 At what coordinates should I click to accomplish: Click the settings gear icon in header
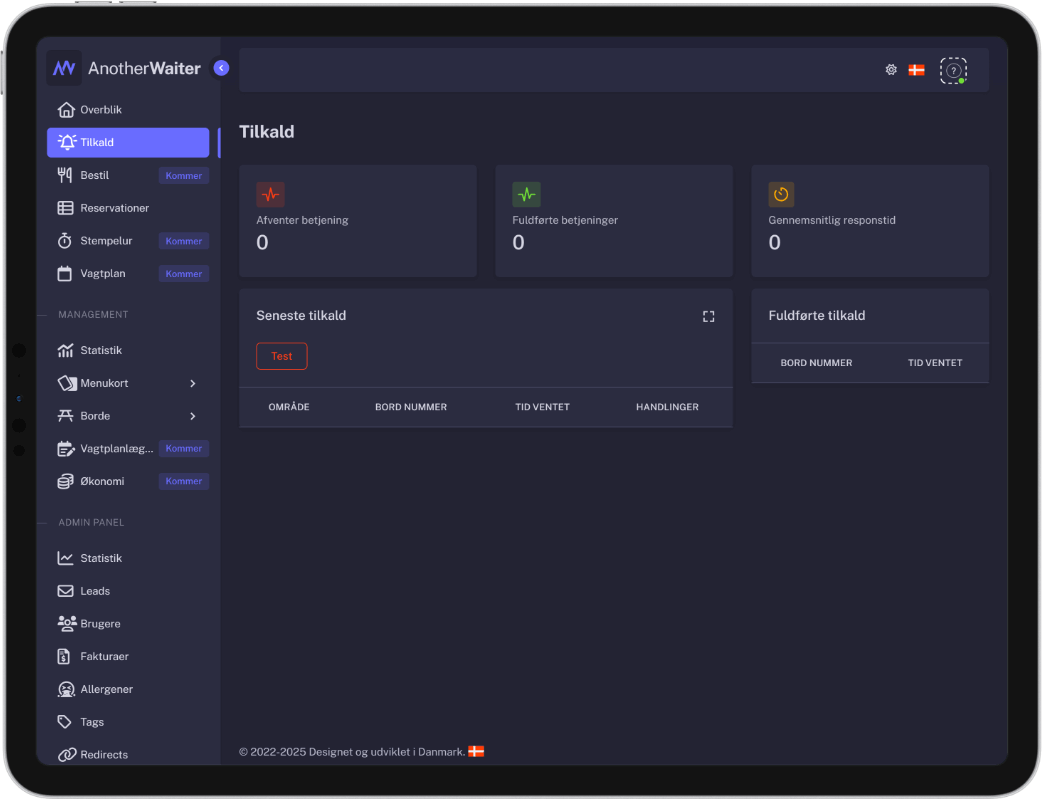(891, 70)
